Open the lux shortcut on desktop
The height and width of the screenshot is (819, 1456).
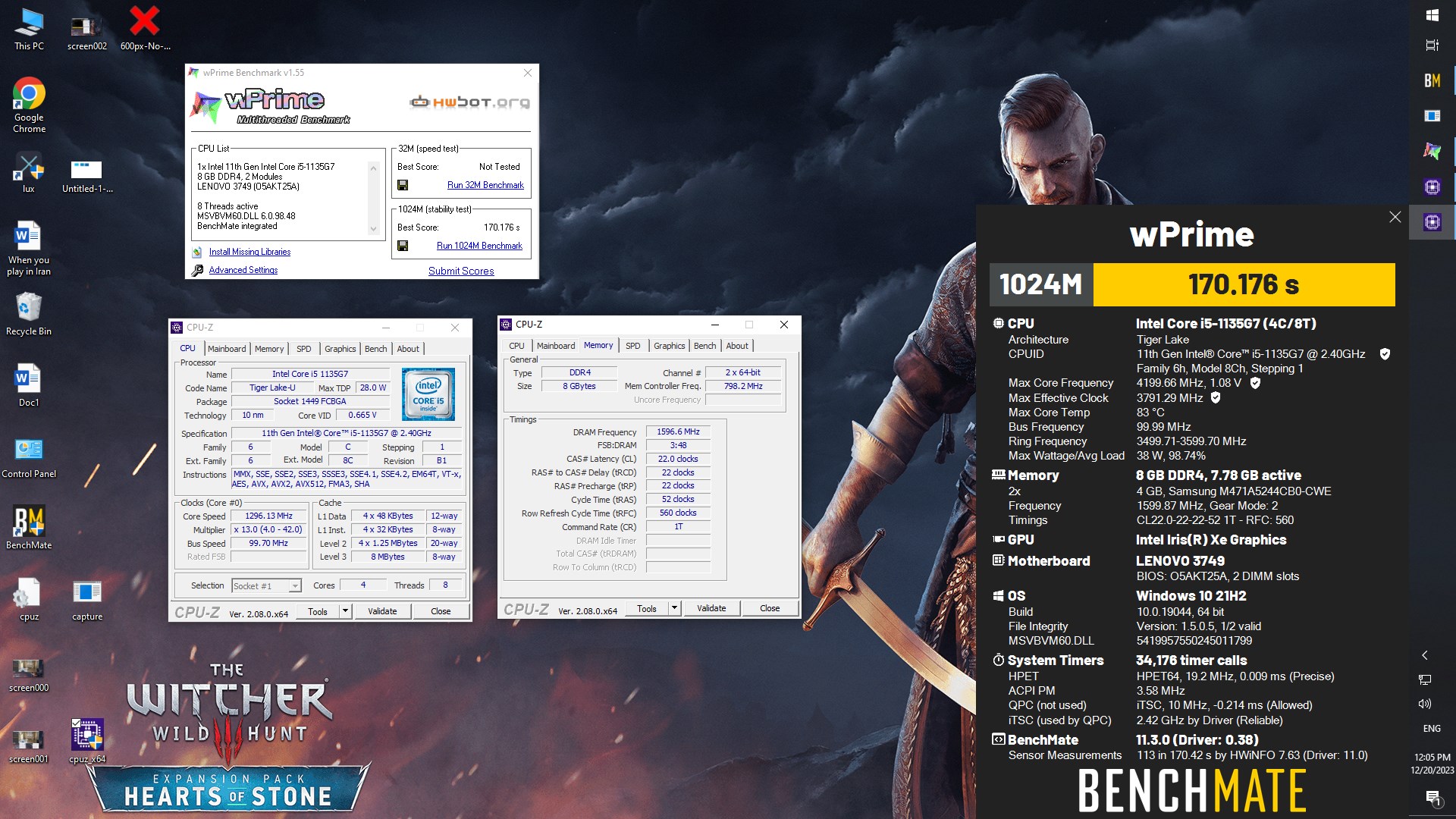pos(29,173)
